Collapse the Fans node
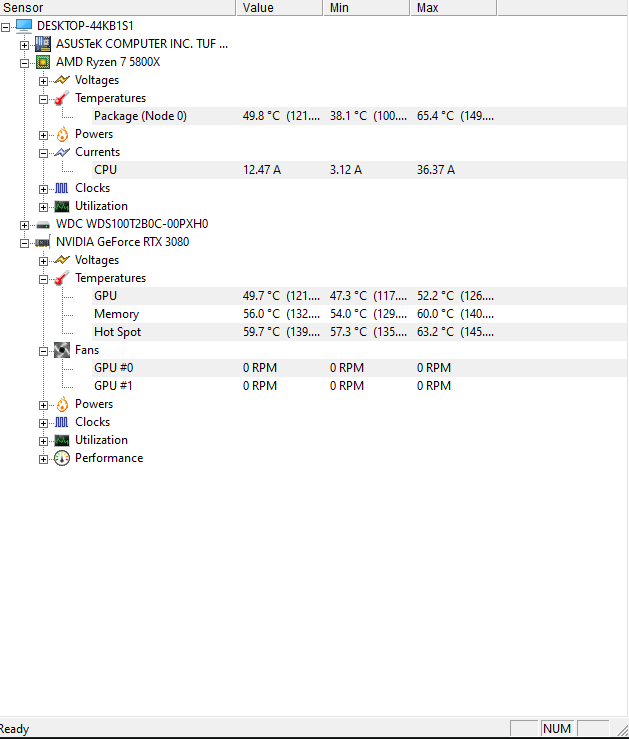This screenshot has width=629, height=739. pyautogui.click(x=43, y=351)
